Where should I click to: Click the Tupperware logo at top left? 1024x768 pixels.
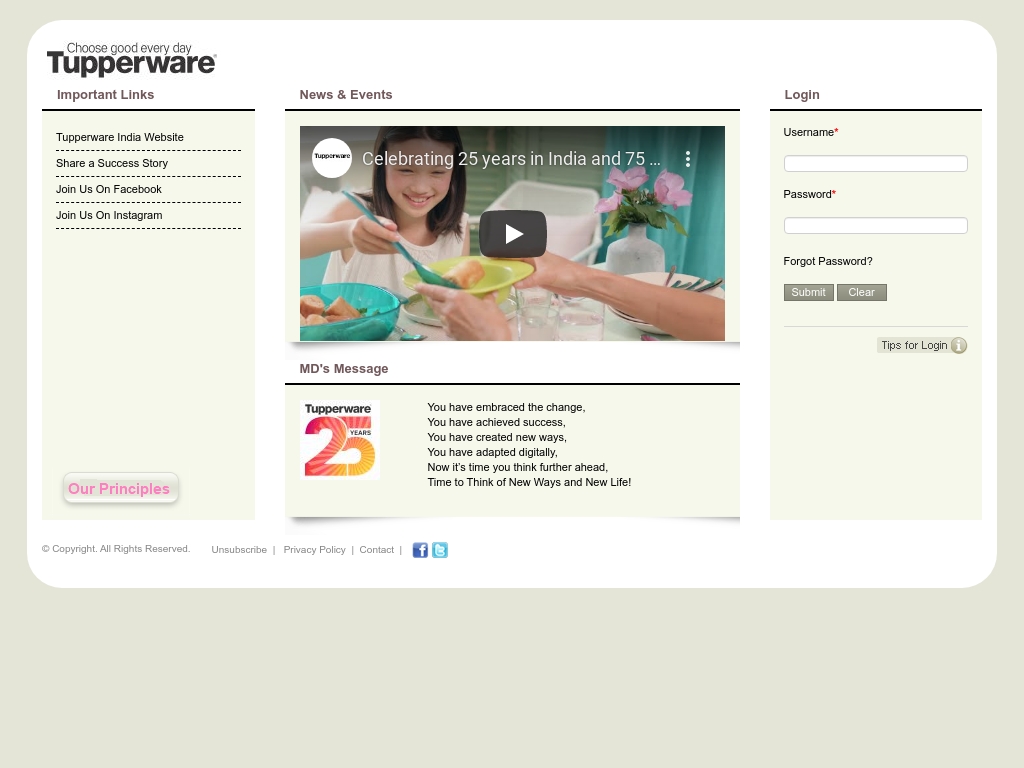(x=131, y=59)
